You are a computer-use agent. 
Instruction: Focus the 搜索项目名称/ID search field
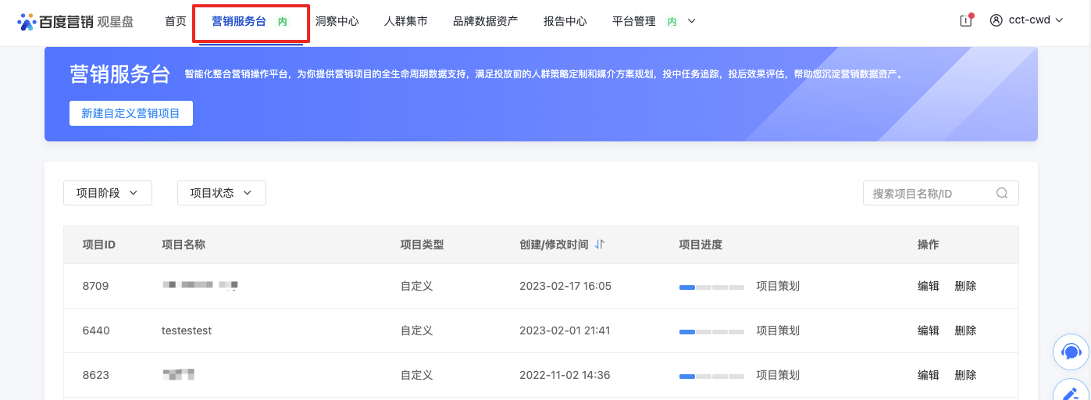pyautogui.click(x=930, y=193)
